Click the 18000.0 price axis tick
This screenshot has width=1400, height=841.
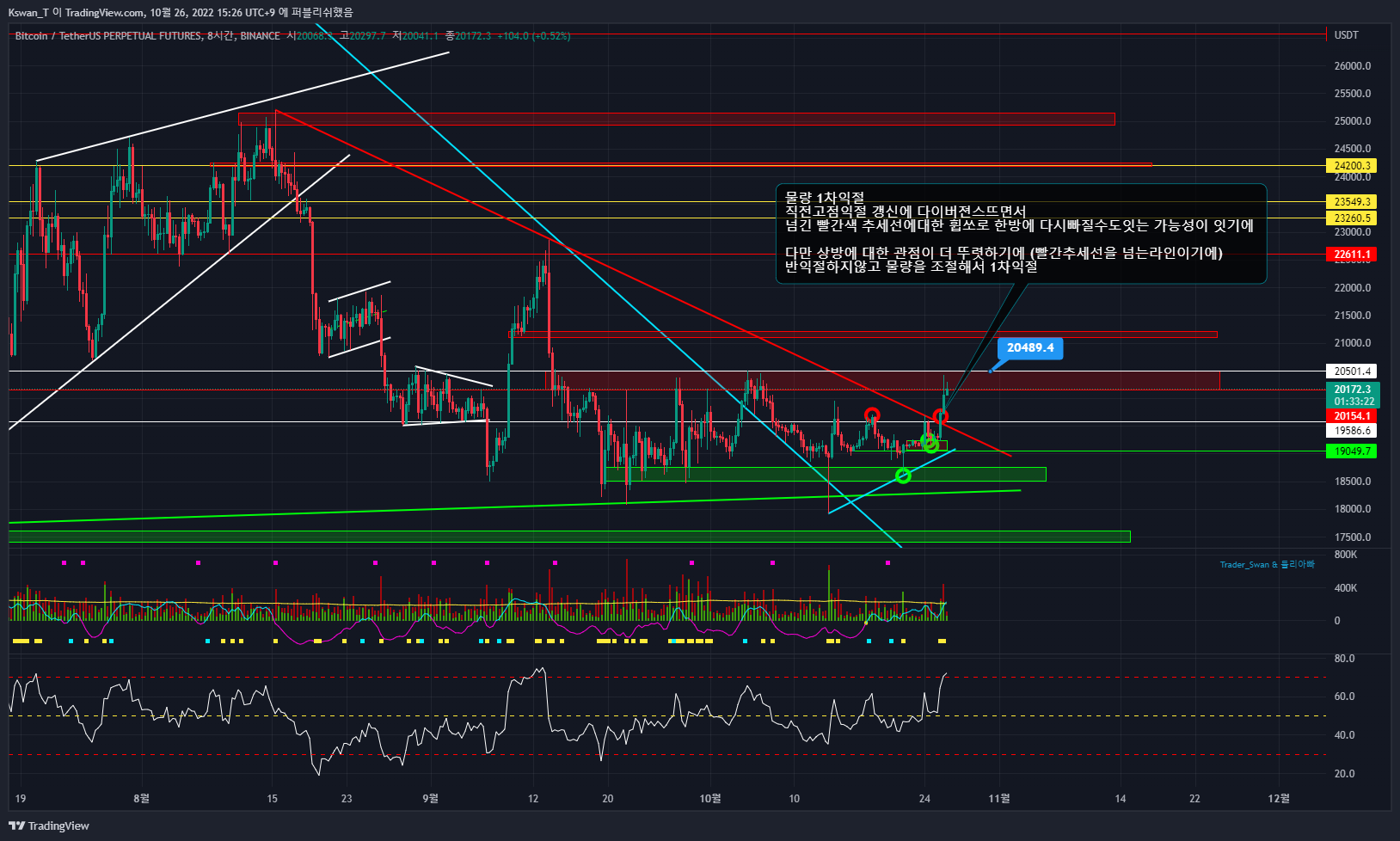[x=1353, y=509]
